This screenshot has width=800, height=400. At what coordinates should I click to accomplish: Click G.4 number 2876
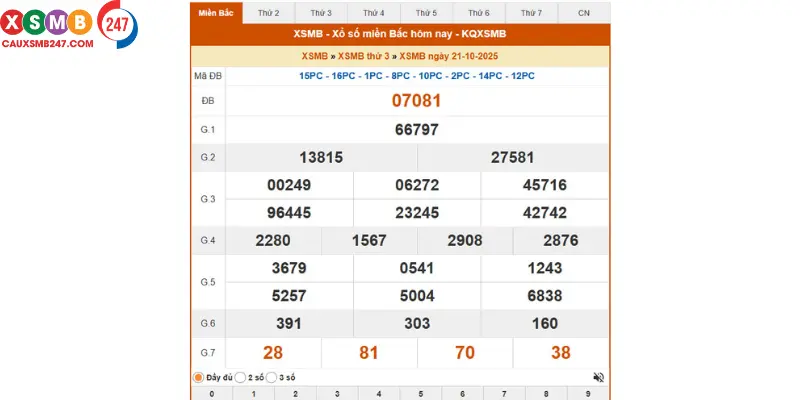pyautogui.click(x=561, y=240)
